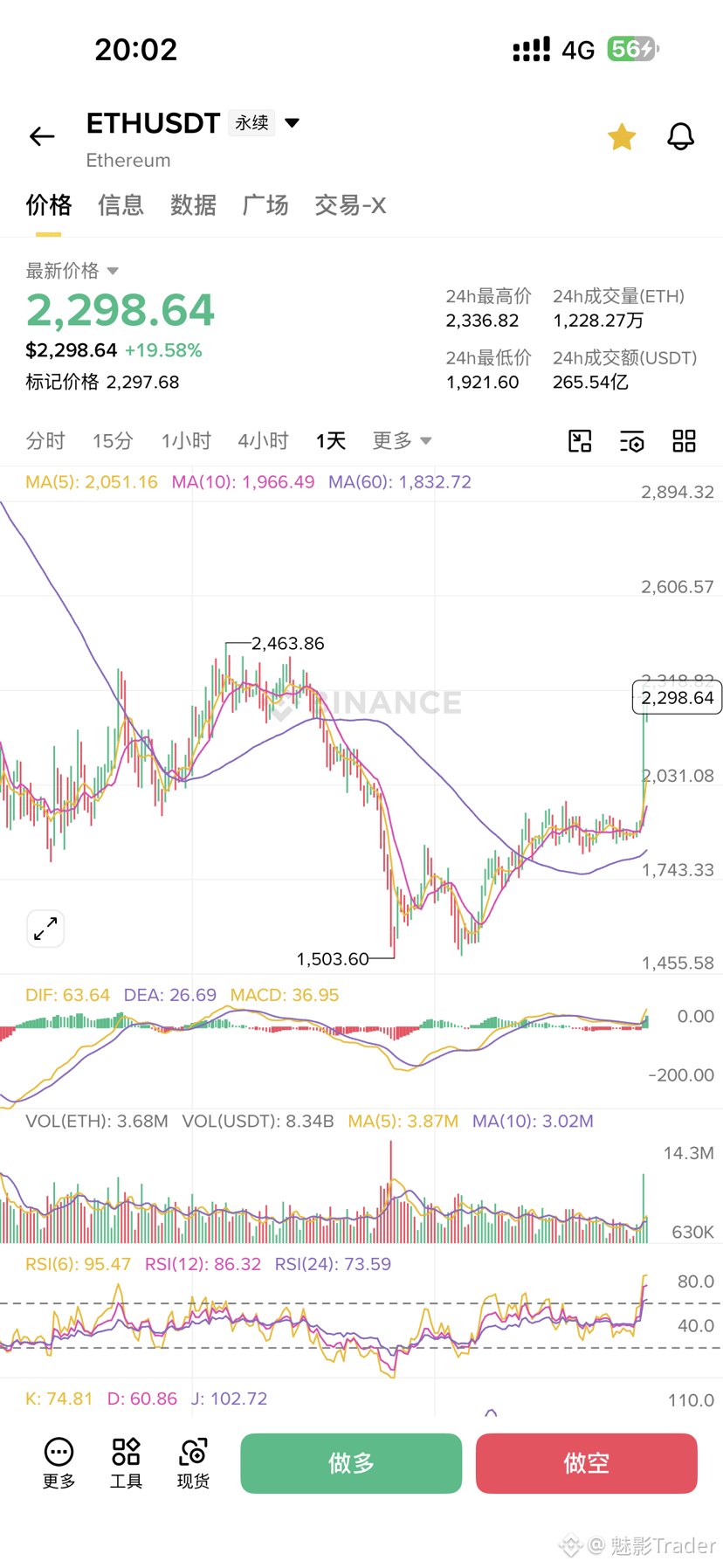Tap the MA(60): 1,832.72 indicator label
This screenshot has width=723, height=1568.
400,482
